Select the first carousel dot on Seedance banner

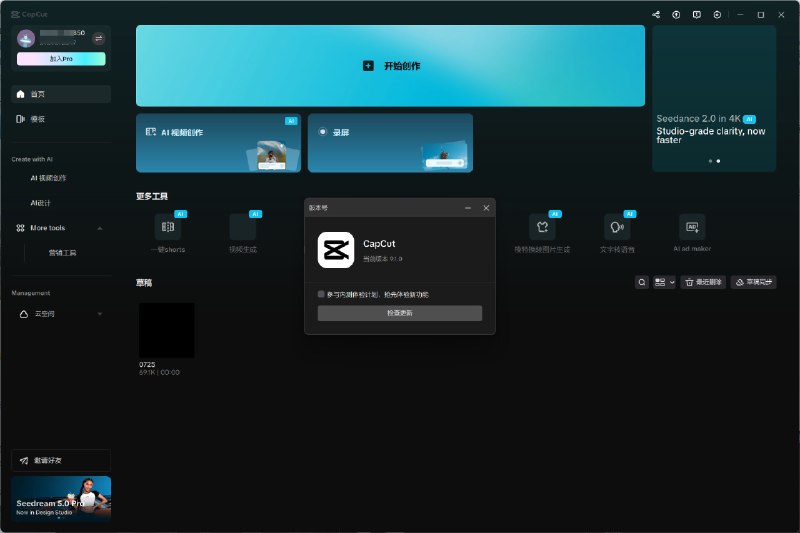(x=710, y=161)
